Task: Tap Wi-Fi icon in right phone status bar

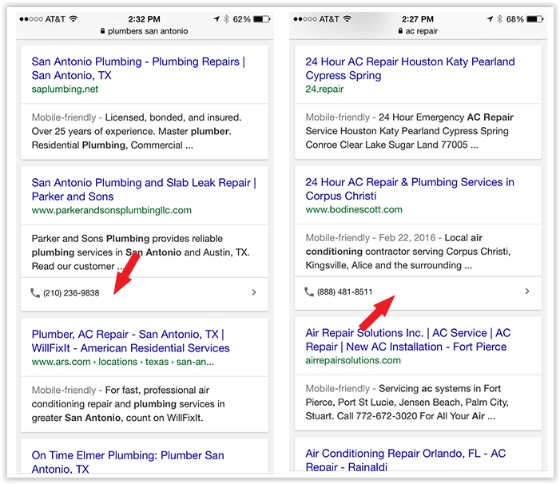Action: (x=347, y=19)
